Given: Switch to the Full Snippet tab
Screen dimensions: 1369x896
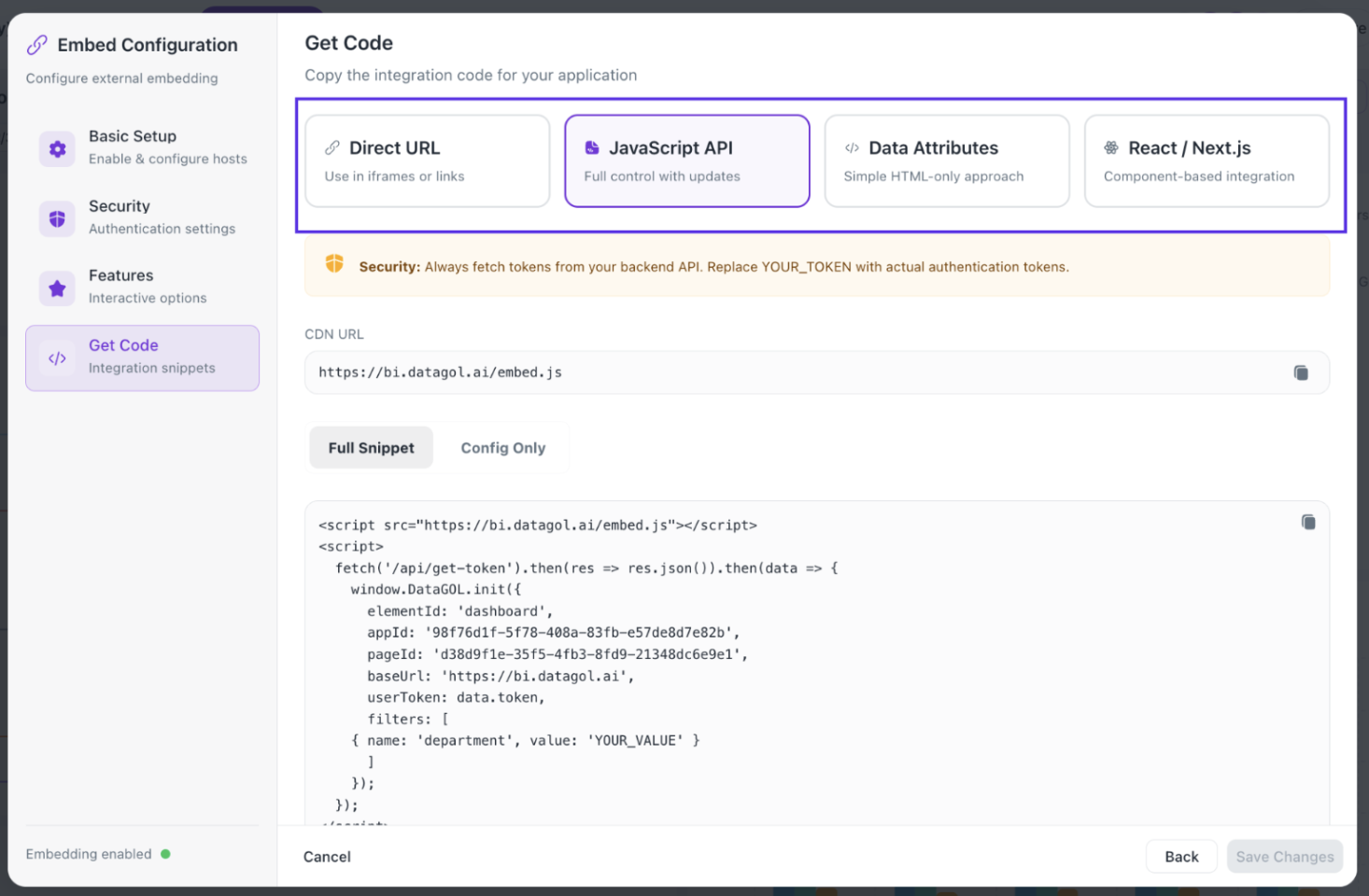Looking at the screenshot, I should (x=372, y=448).
